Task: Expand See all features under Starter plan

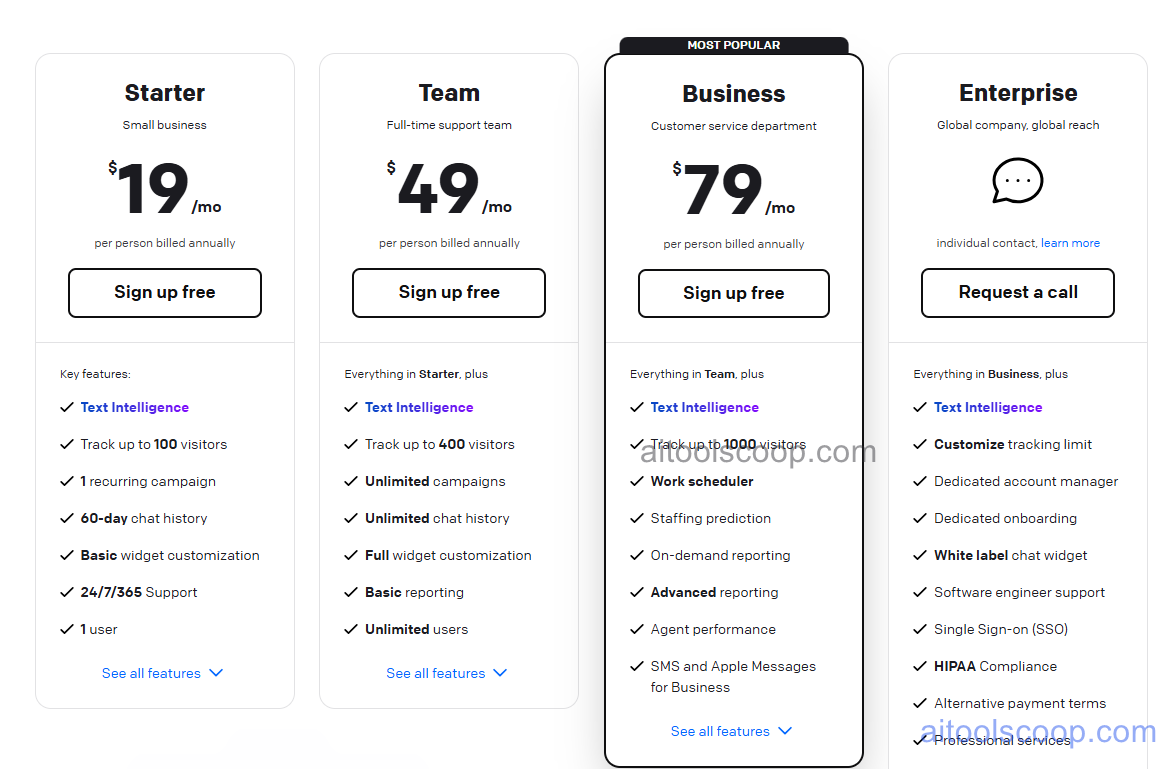Action: pos(163,673)
